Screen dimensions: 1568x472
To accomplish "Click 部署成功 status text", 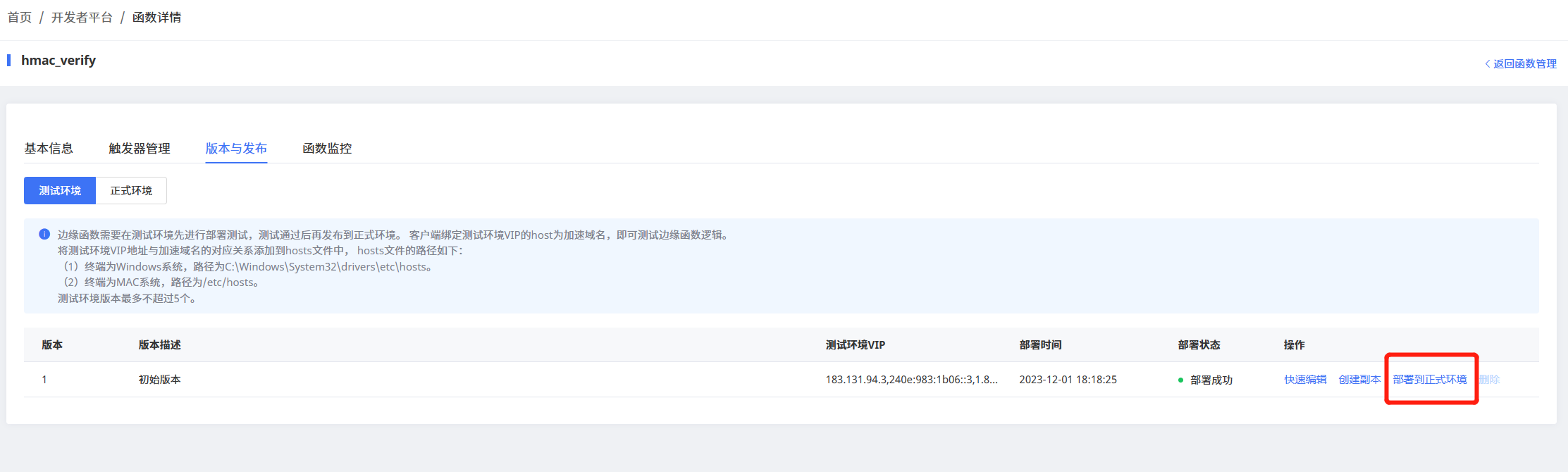I will pos(1211,380).
